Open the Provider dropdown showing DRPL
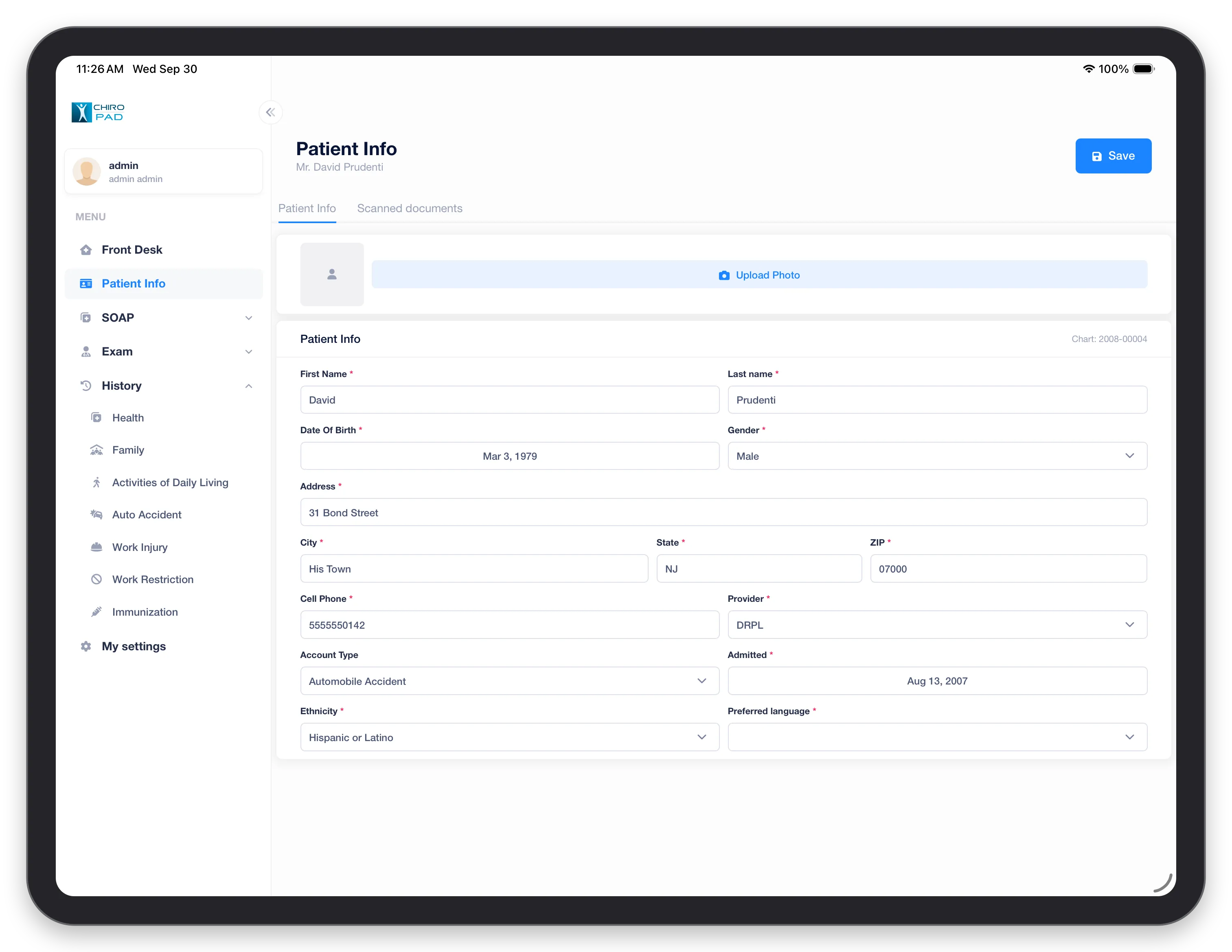This screenshot has height=952, width=1232. click(937, 625)
